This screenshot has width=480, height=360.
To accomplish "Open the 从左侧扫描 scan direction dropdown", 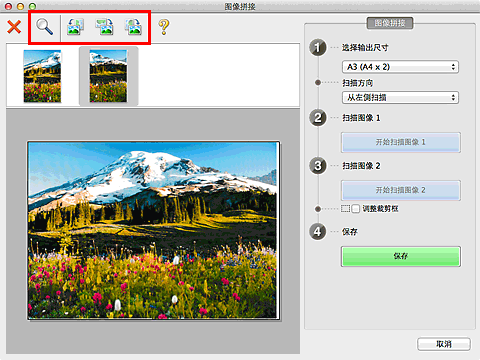I will 400,97.
